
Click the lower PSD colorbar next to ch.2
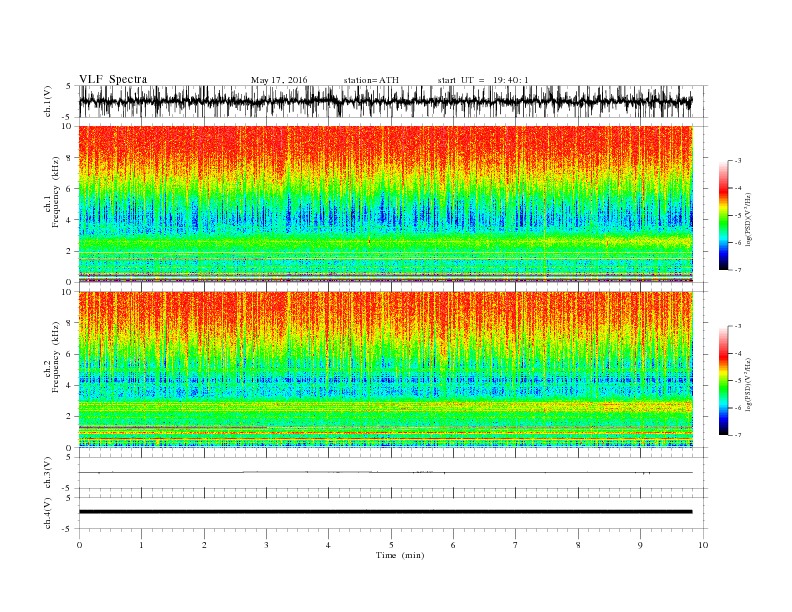coord(723,381)
